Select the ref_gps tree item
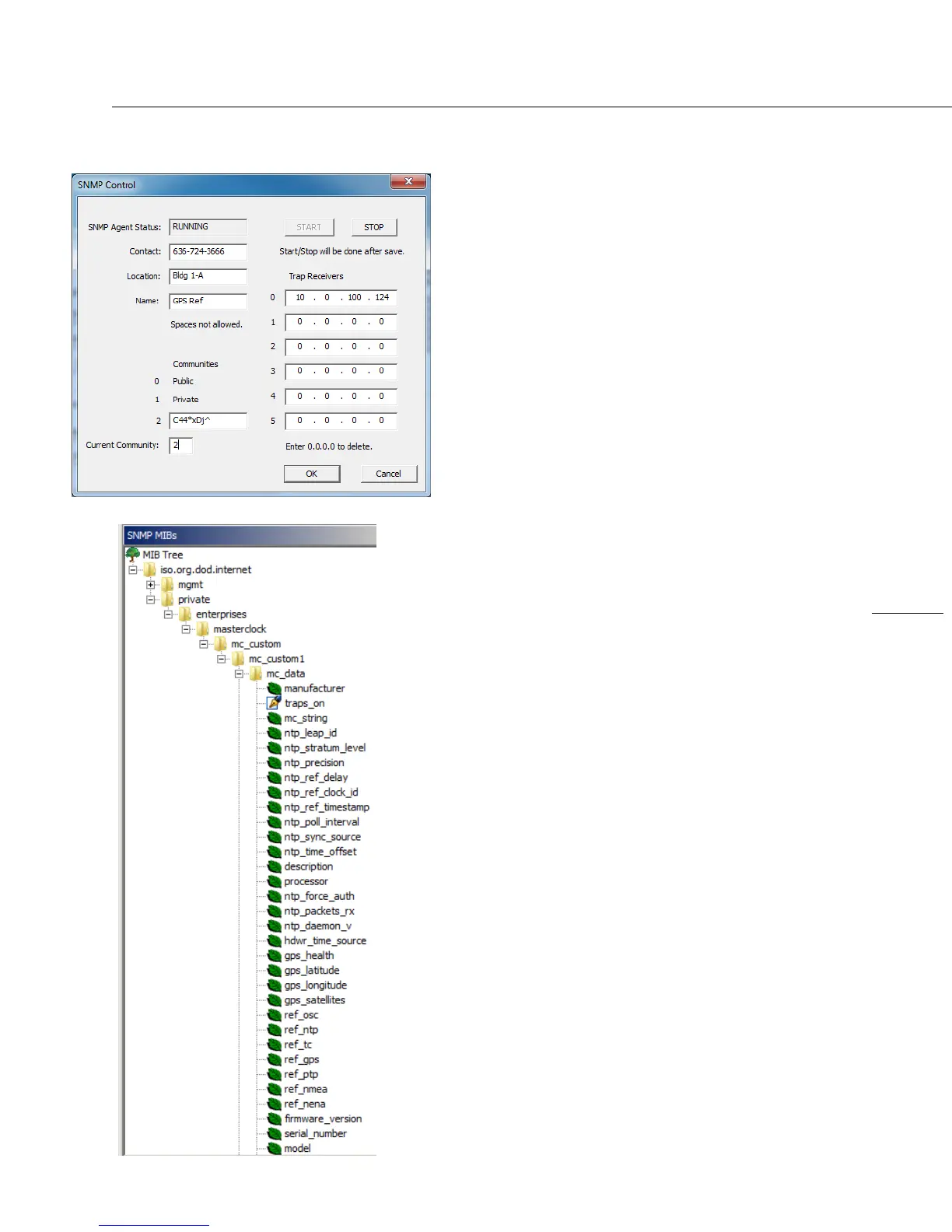The height and width of the screenshot is (1232, 952). [x=302, y=1059]
